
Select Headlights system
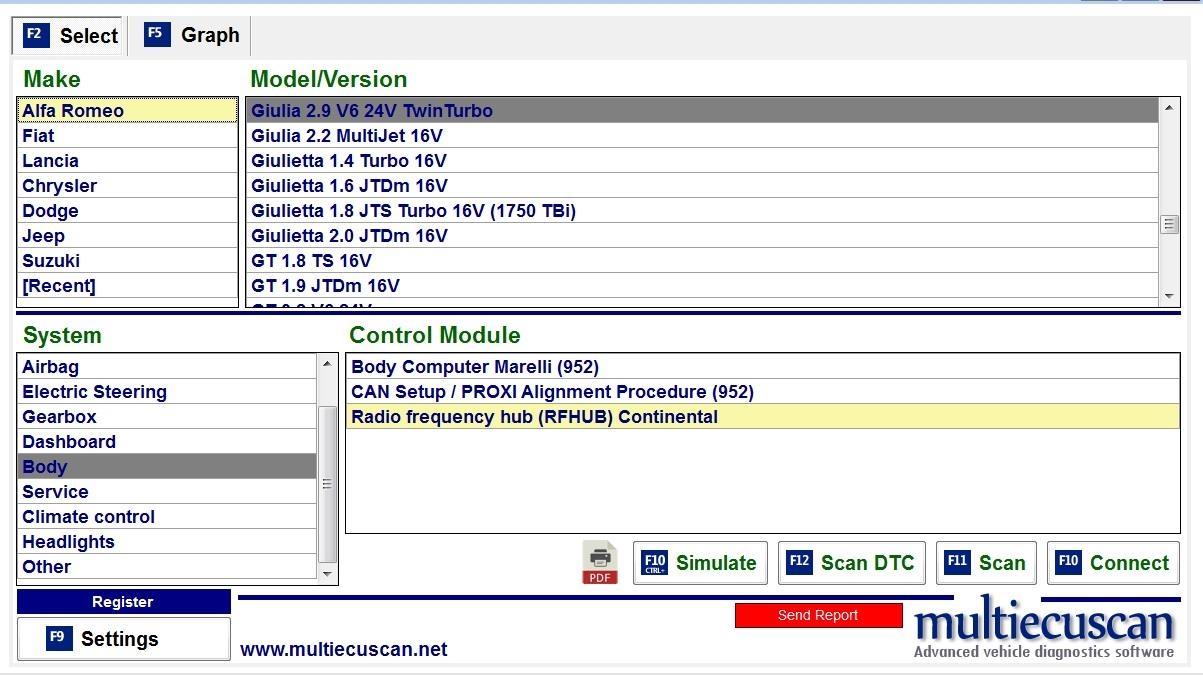167,542
